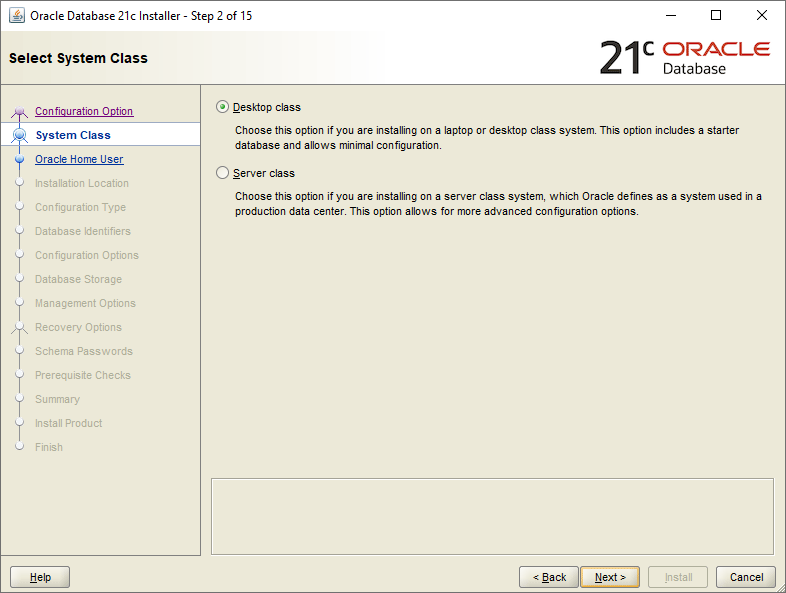Go to the Oracle Home User step link
786x593 pixels.
(79, 159)
